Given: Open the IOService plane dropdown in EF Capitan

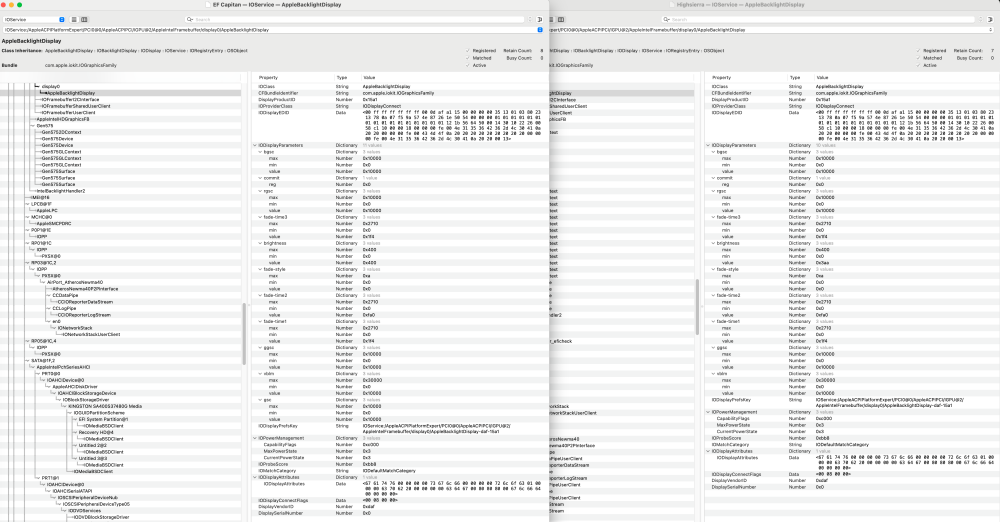Looking at the screenshot, I should click(x=34, y=20).
